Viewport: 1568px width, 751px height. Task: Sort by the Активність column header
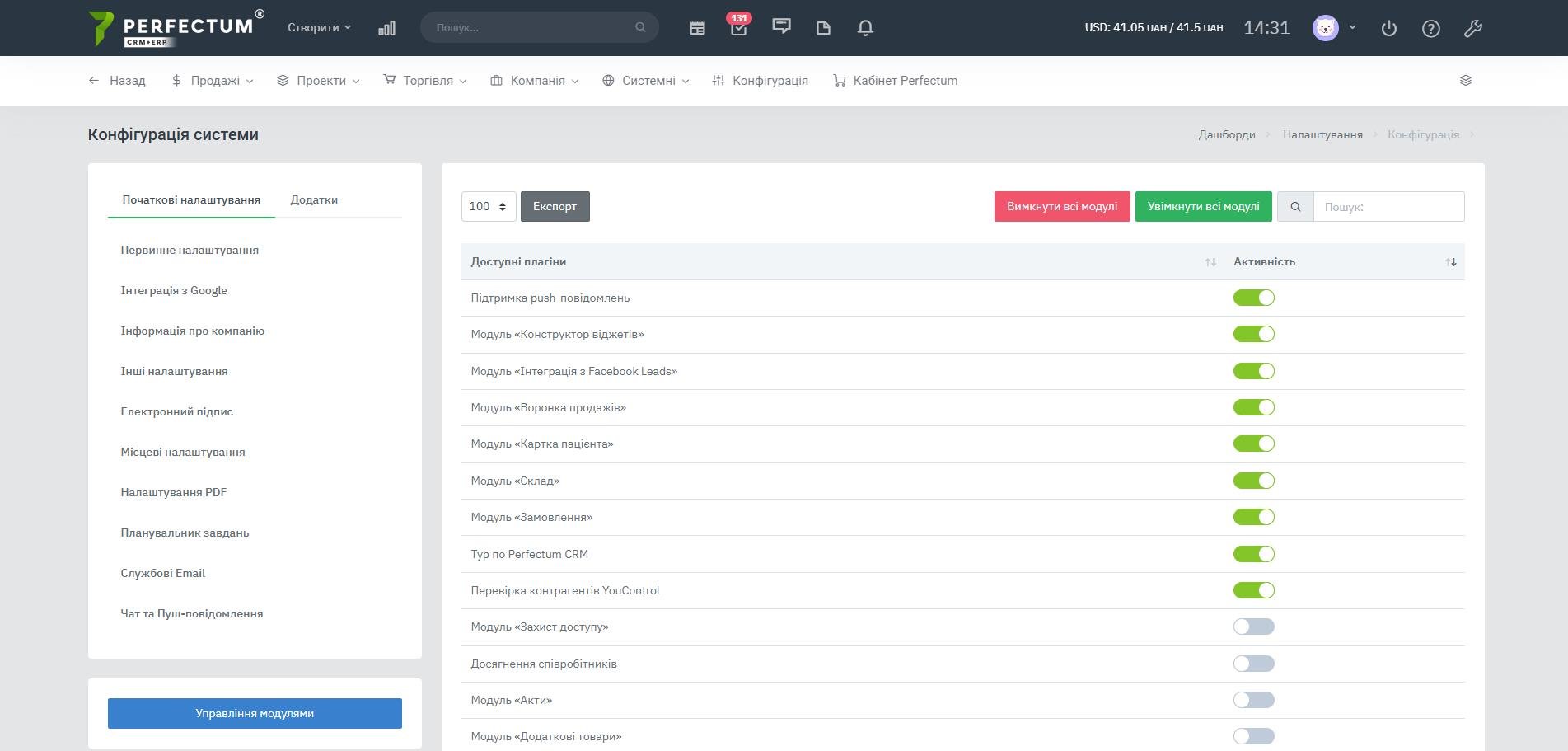[x=1264, y=261]
